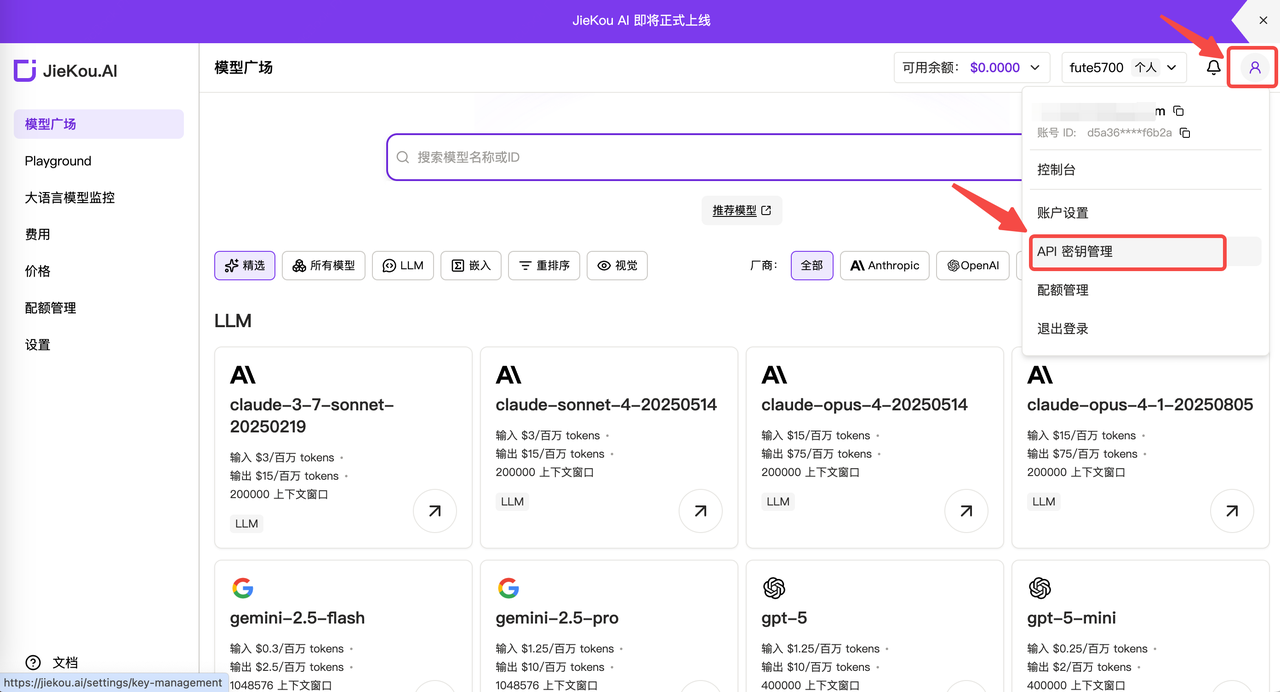The image size is (1280, 692).
Task: Filter vendor by Anthropic
Action: click(885, 265)
